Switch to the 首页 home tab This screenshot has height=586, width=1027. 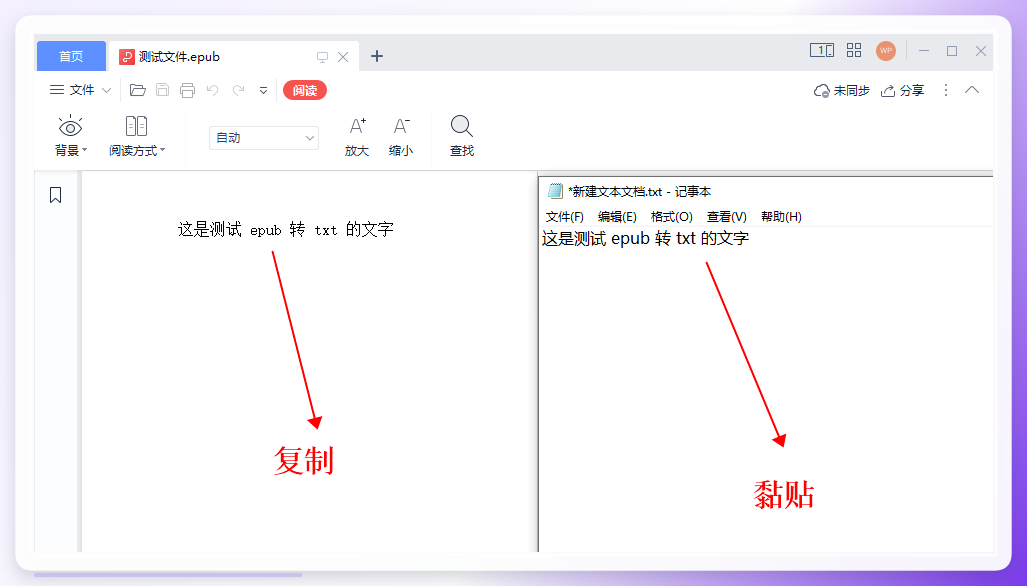pos(71,56)
